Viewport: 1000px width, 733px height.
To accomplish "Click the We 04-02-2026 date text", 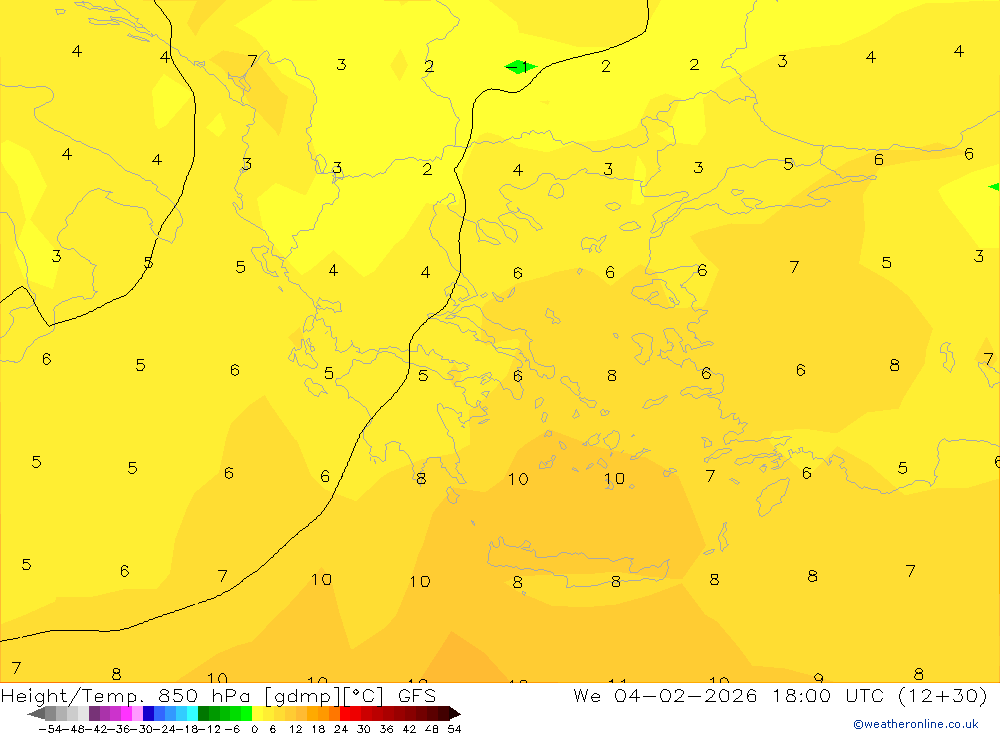I will click(x=665, y=695).
